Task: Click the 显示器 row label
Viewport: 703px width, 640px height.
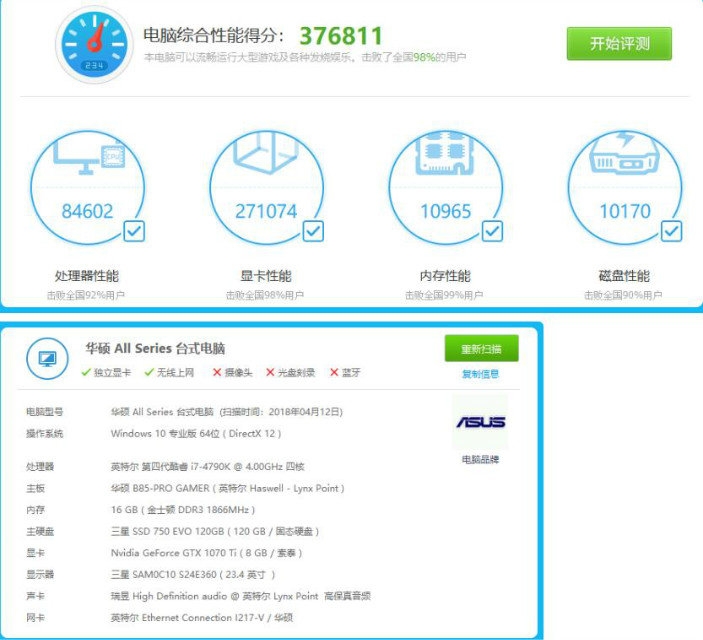Action: [x=40, y=574]
